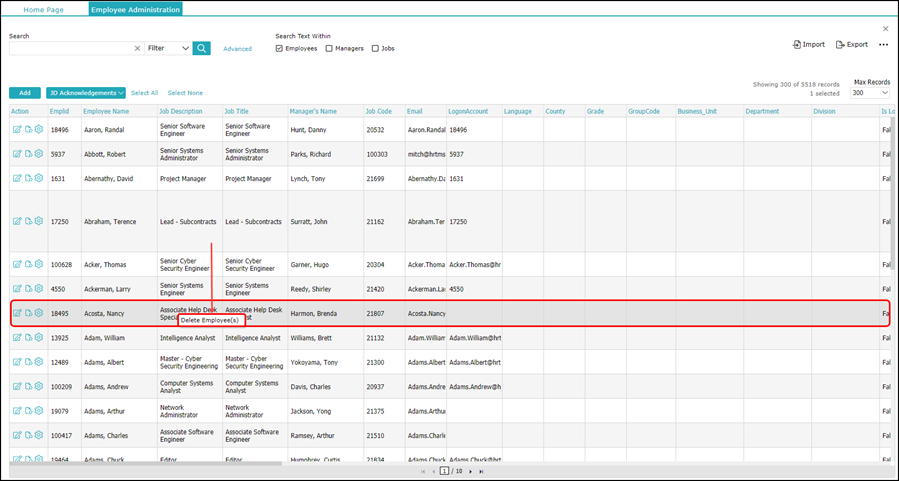Select Delete Employee(s) menu option
The image size is (899, 481).
coord(210,320)
